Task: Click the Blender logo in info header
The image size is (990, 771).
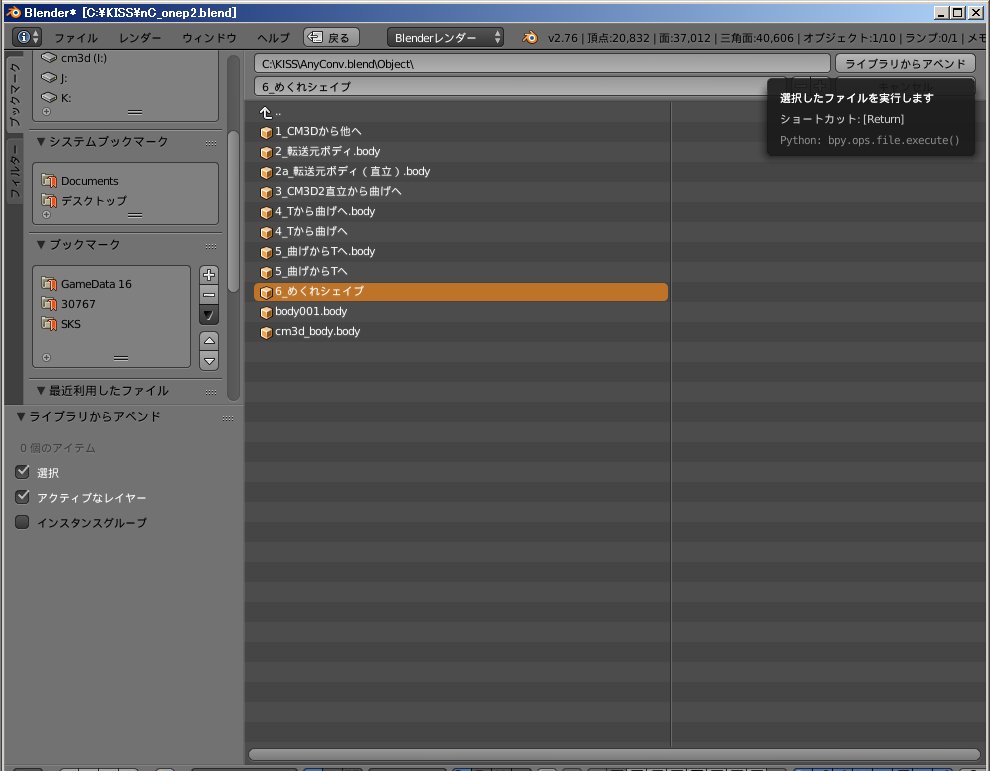Action: (530, 37)
